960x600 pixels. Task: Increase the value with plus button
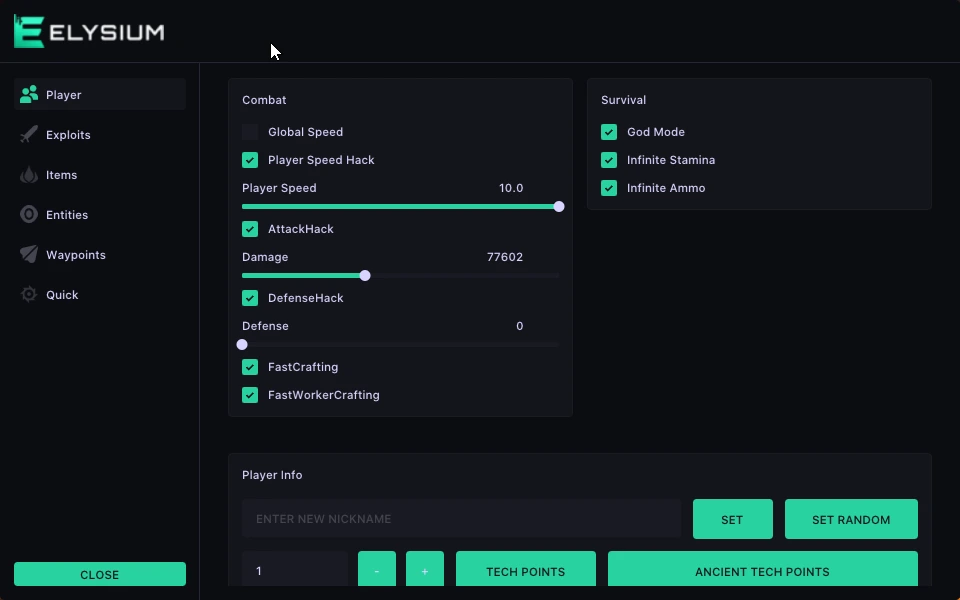pos(425,569)
